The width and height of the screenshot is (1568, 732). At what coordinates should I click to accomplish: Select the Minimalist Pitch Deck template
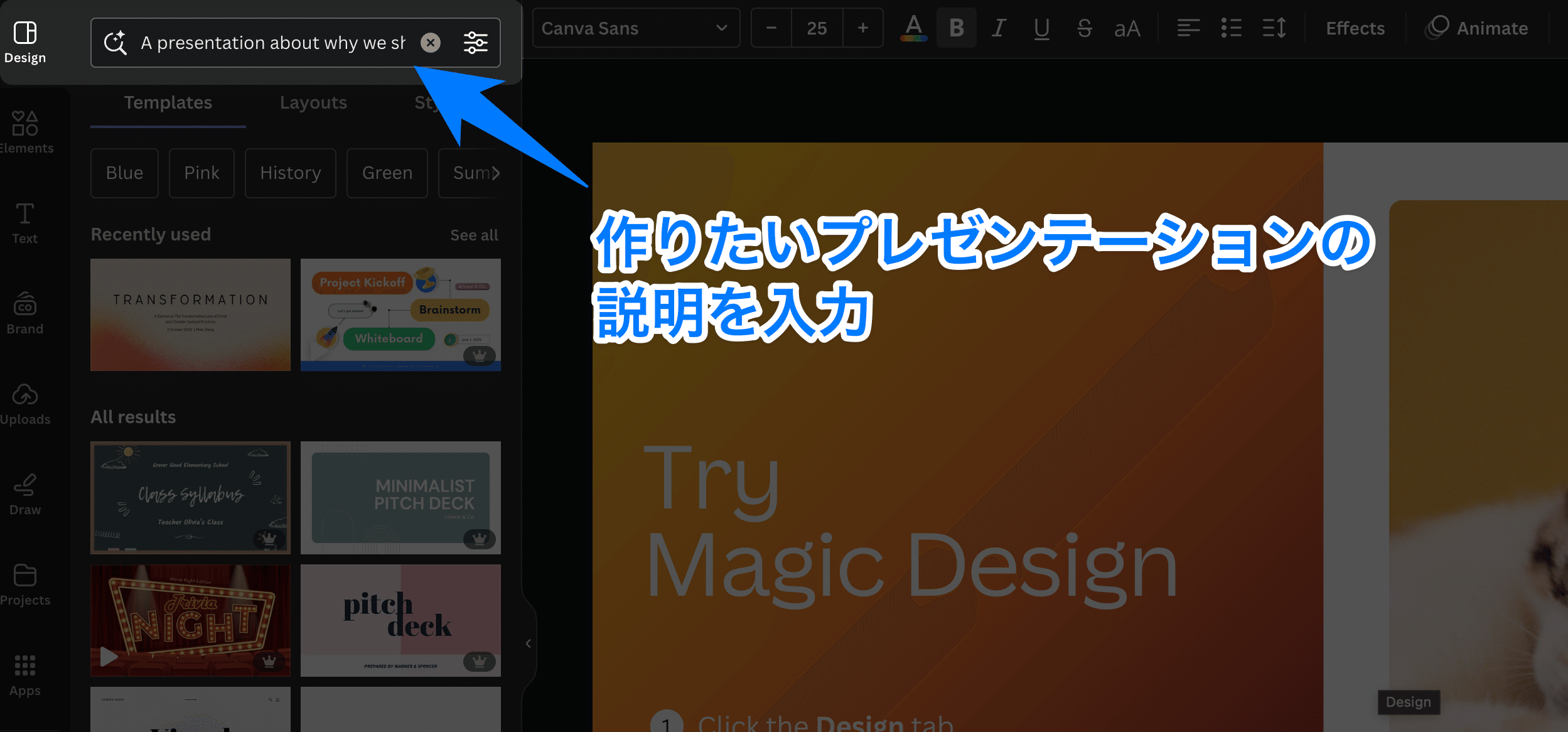click(x=400, y=497)
